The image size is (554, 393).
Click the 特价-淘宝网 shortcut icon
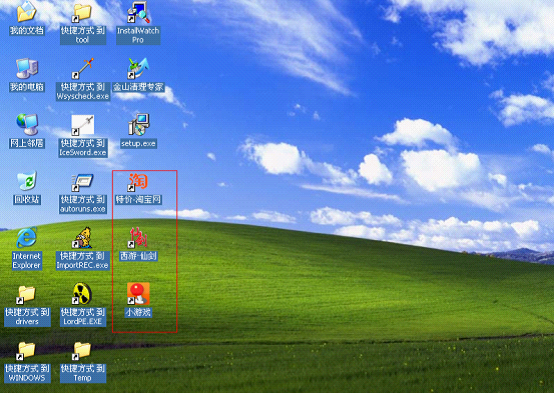pyautogui.click(x=138, y=182)
